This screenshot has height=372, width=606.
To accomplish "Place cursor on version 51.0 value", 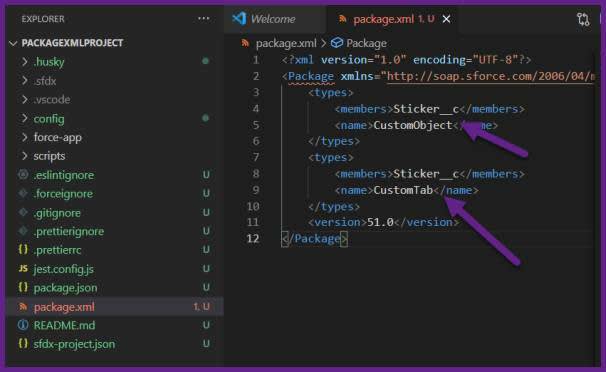I will coord(380,222).
